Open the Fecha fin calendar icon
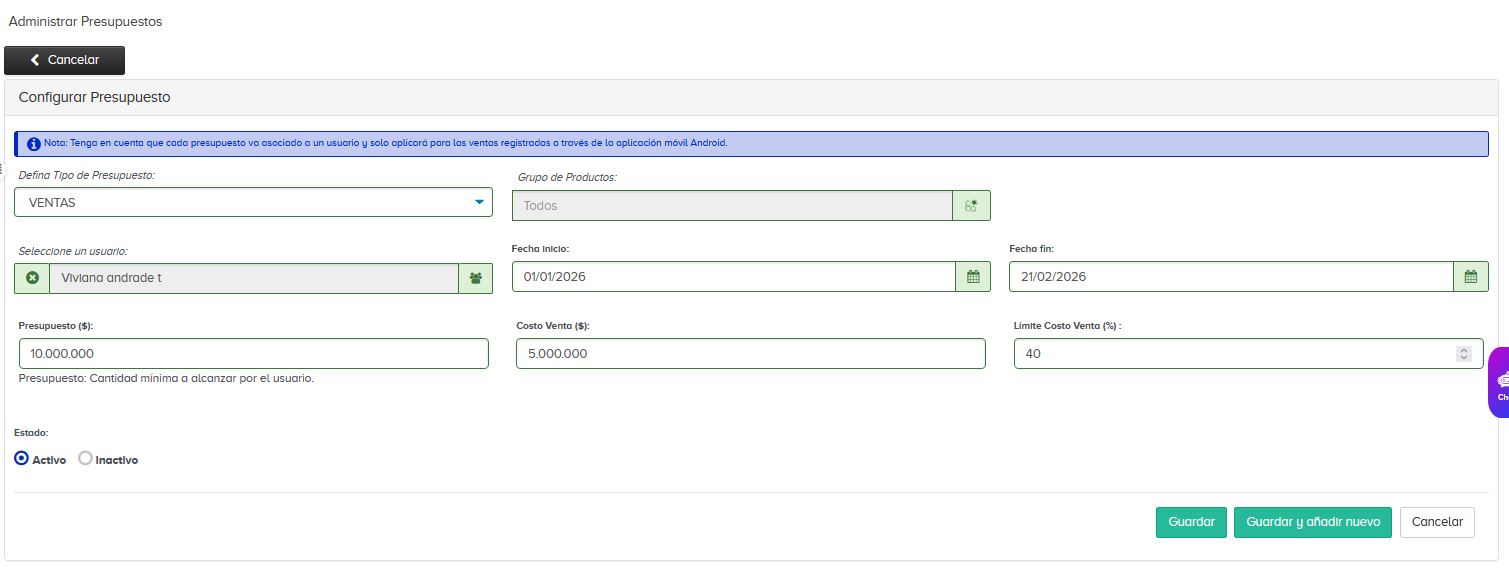 click(1470, 277)
